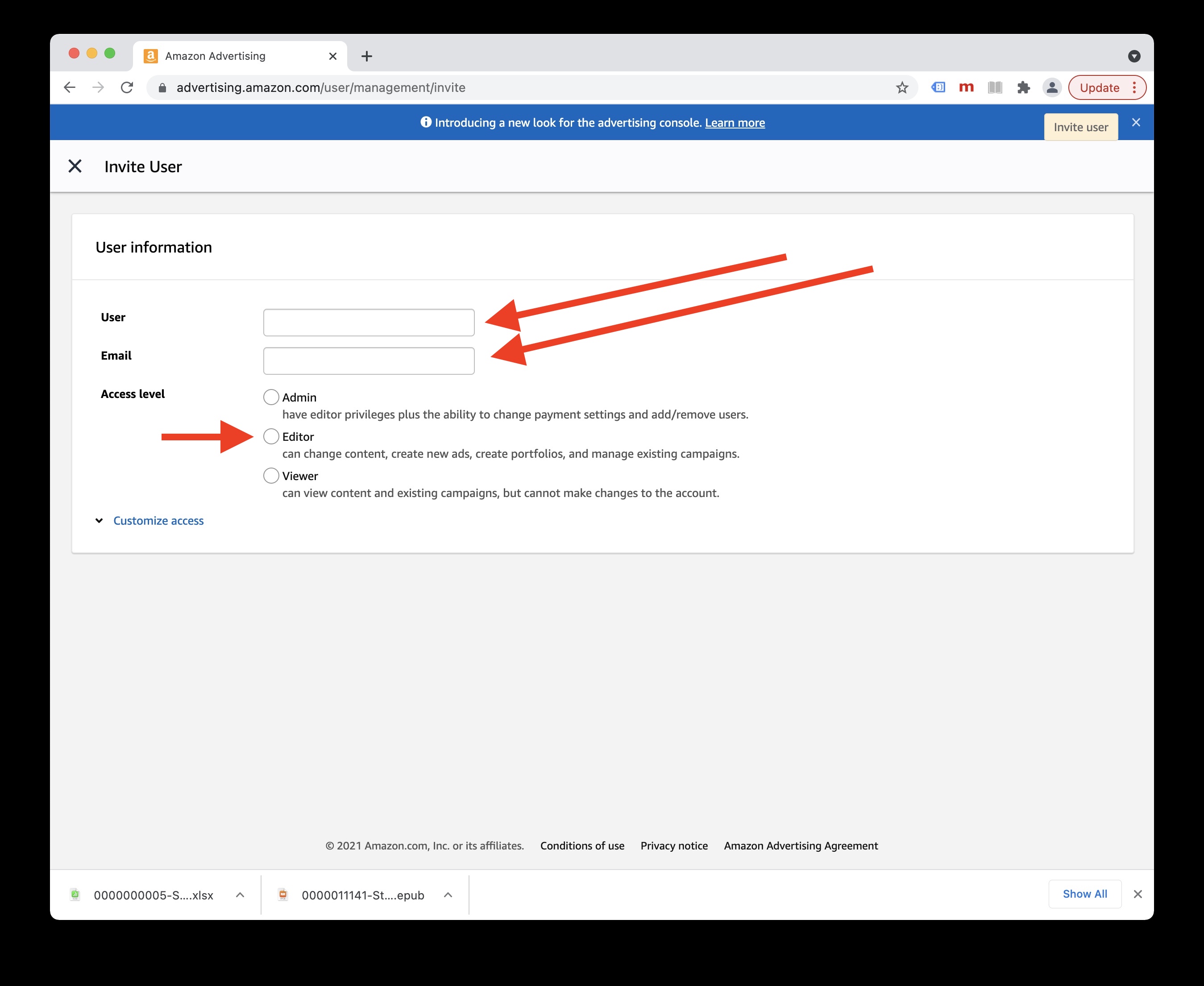
Task: Click the copyright 2021 Amazon.com text
Action: point(424,846)
